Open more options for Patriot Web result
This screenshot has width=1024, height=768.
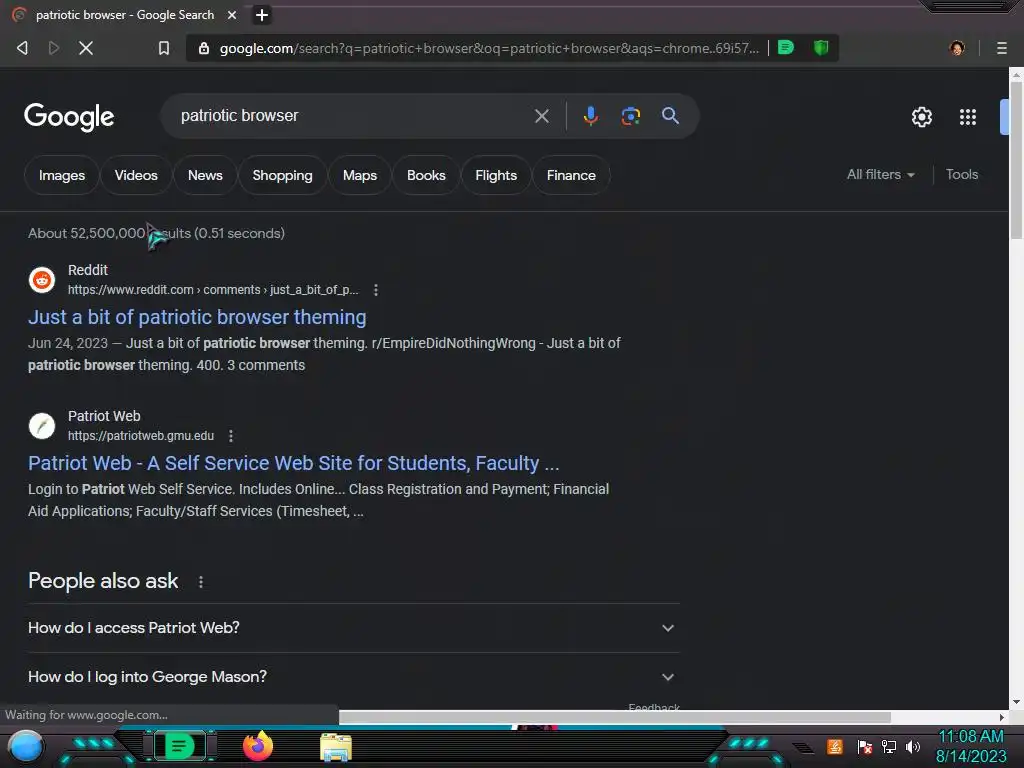(x=231, y=436)
